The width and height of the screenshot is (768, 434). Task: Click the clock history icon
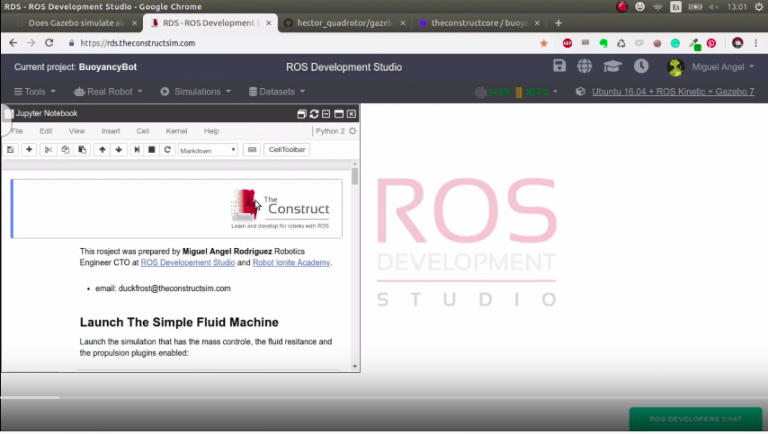pos(641,66)
